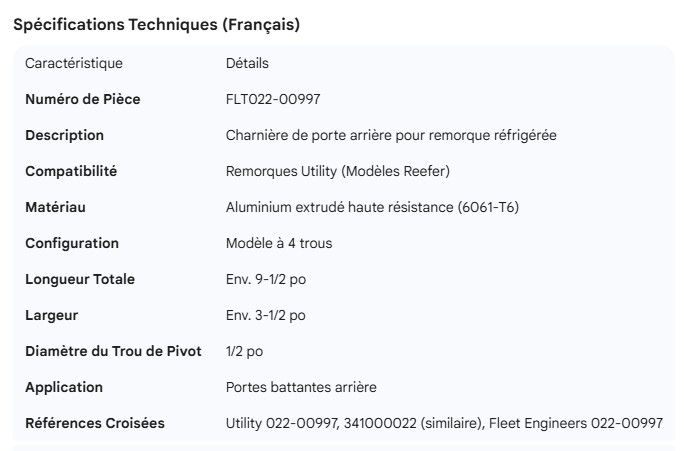Screen dimensions: 684x451
Task: Select the "Détails" column header
Action: click(247, 63)
